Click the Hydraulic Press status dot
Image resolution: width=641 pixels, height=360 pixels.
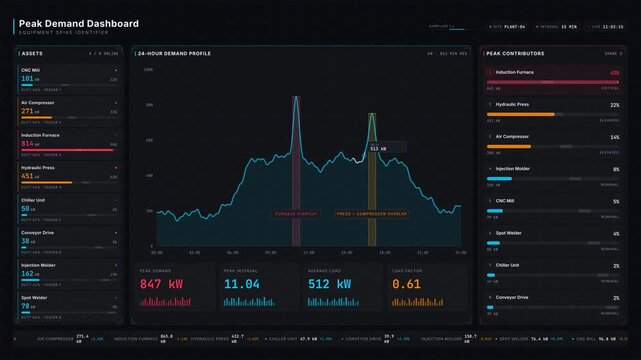coord(116,168)
